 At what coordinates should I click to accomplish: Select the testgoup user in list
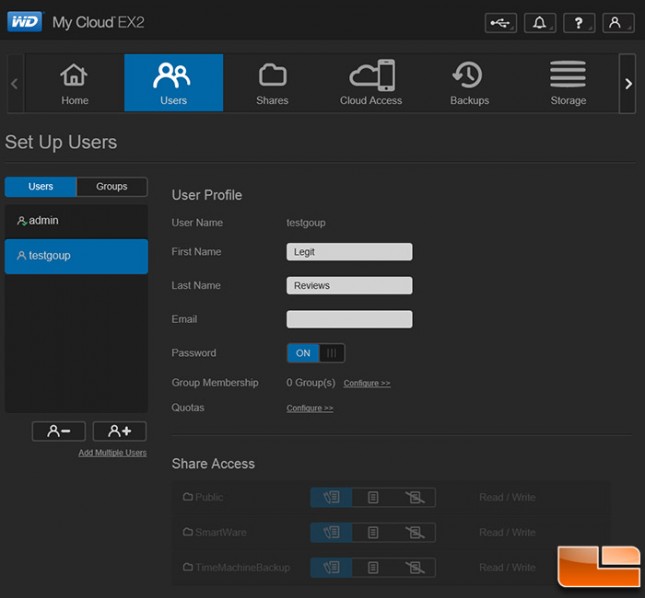coord(77,256)
